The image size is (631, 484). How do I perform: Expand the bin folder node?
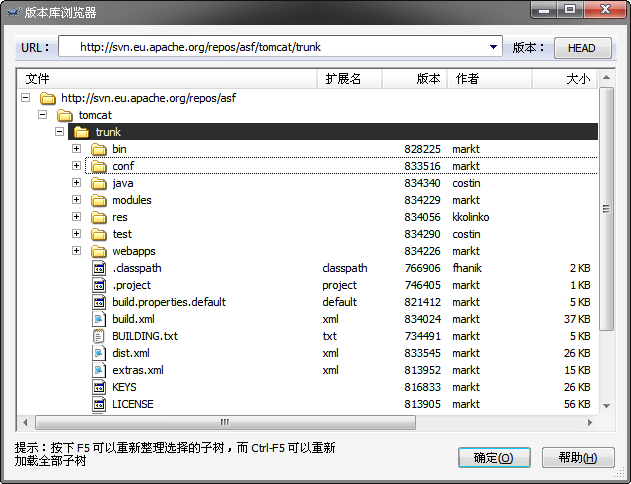pos(76,149)
